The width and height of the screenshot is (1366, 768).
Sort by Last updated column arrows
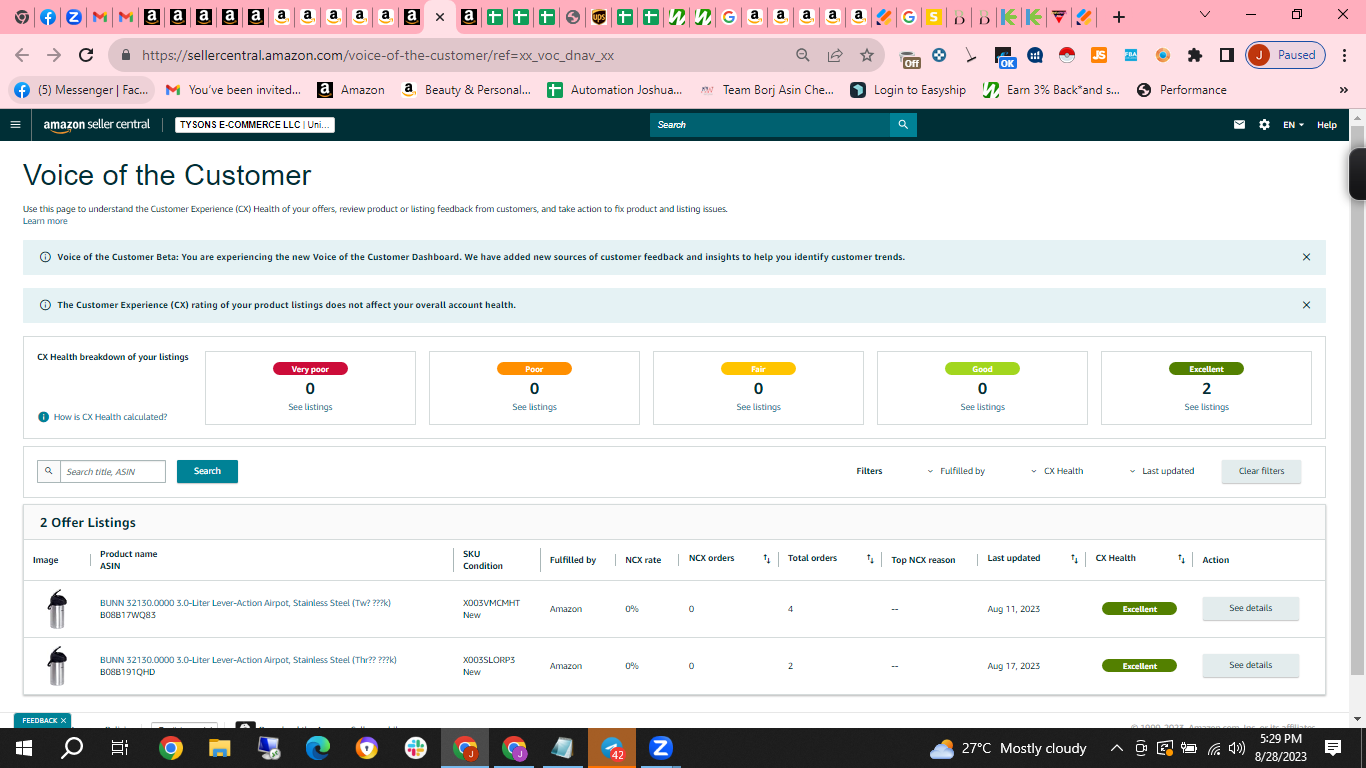point(1074,559)
